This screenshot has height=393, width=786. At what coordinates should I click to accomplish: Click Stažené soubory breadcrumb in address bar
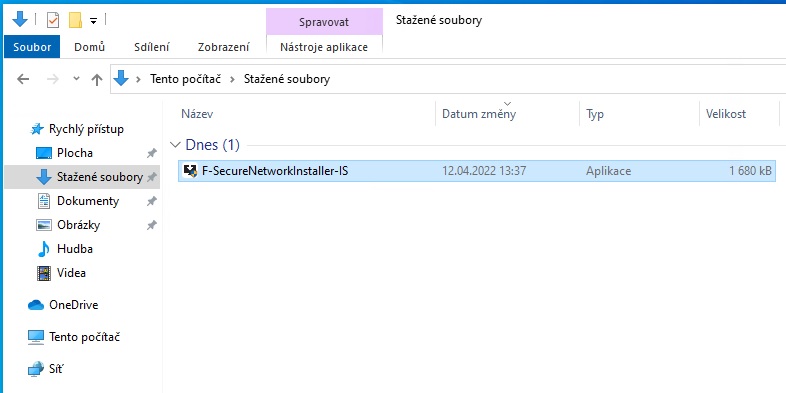point(287,79)
